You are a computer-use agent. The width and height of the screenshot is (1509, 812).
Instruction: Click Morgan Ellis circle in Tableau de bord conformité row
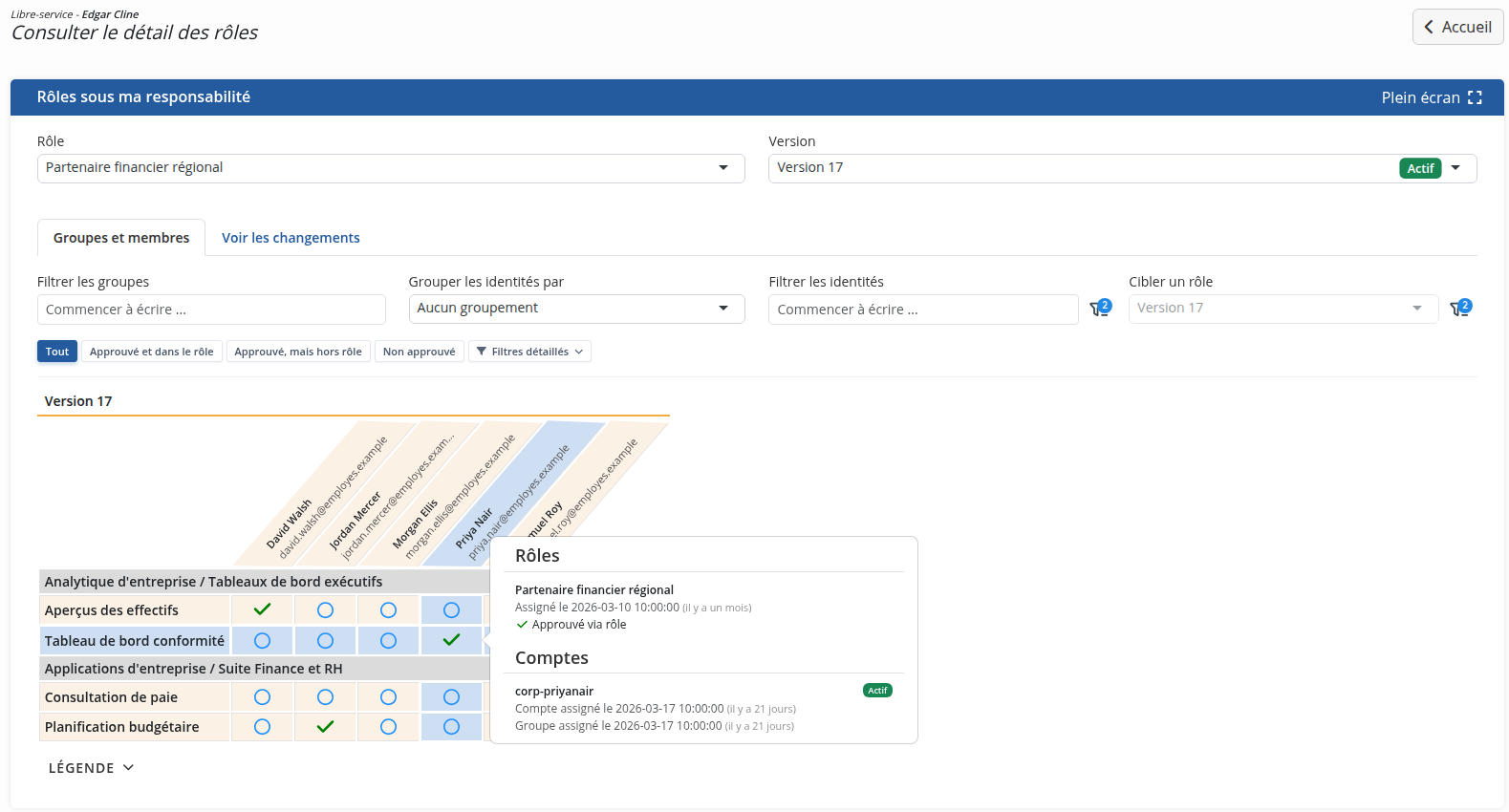(388, 641)
